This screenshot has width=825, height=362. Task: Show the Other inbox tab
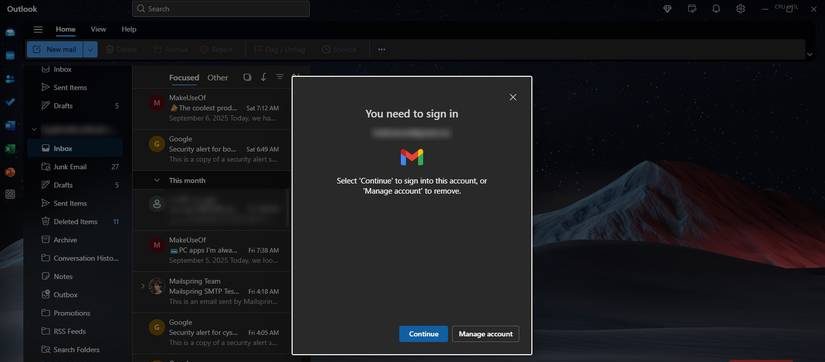(217, 77)
